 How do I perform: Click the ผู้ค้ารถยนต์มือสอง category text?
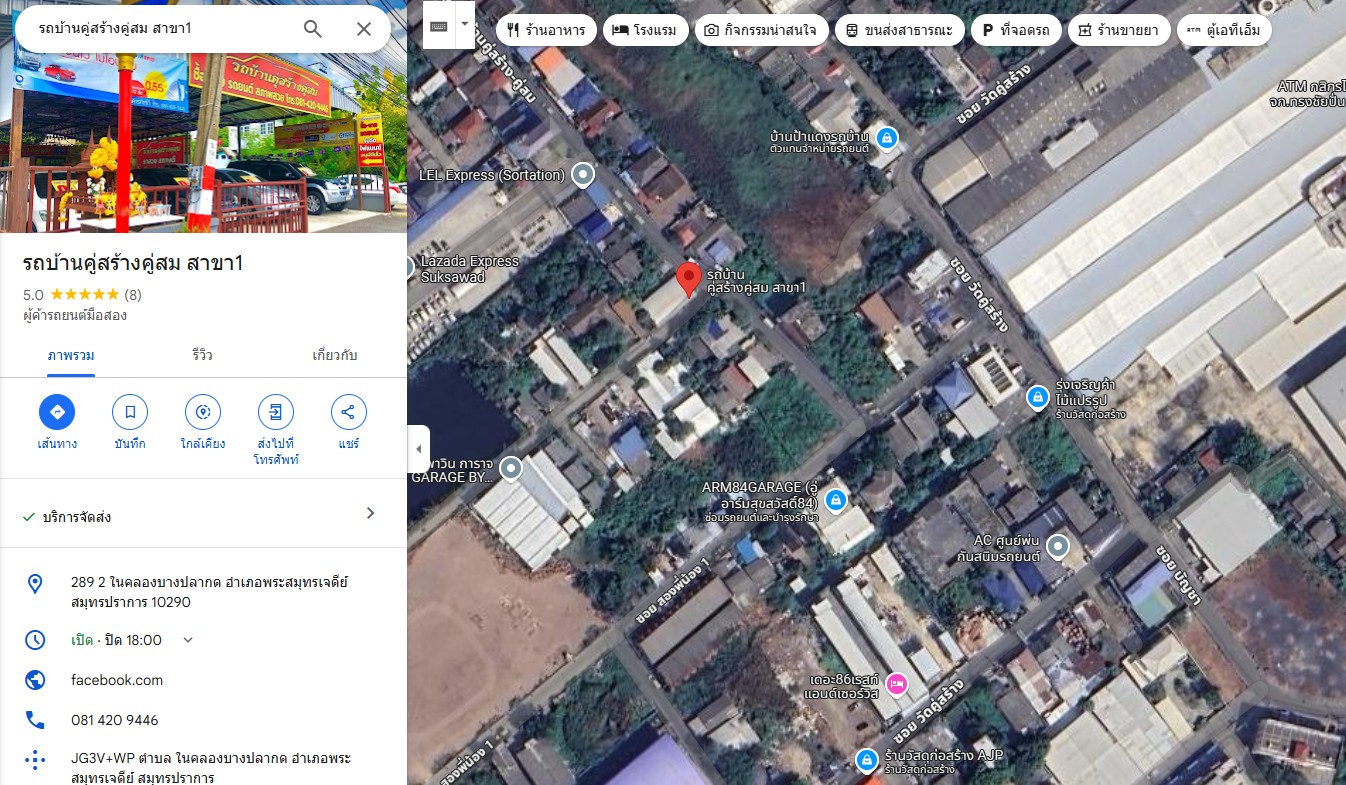pos(75,315)
